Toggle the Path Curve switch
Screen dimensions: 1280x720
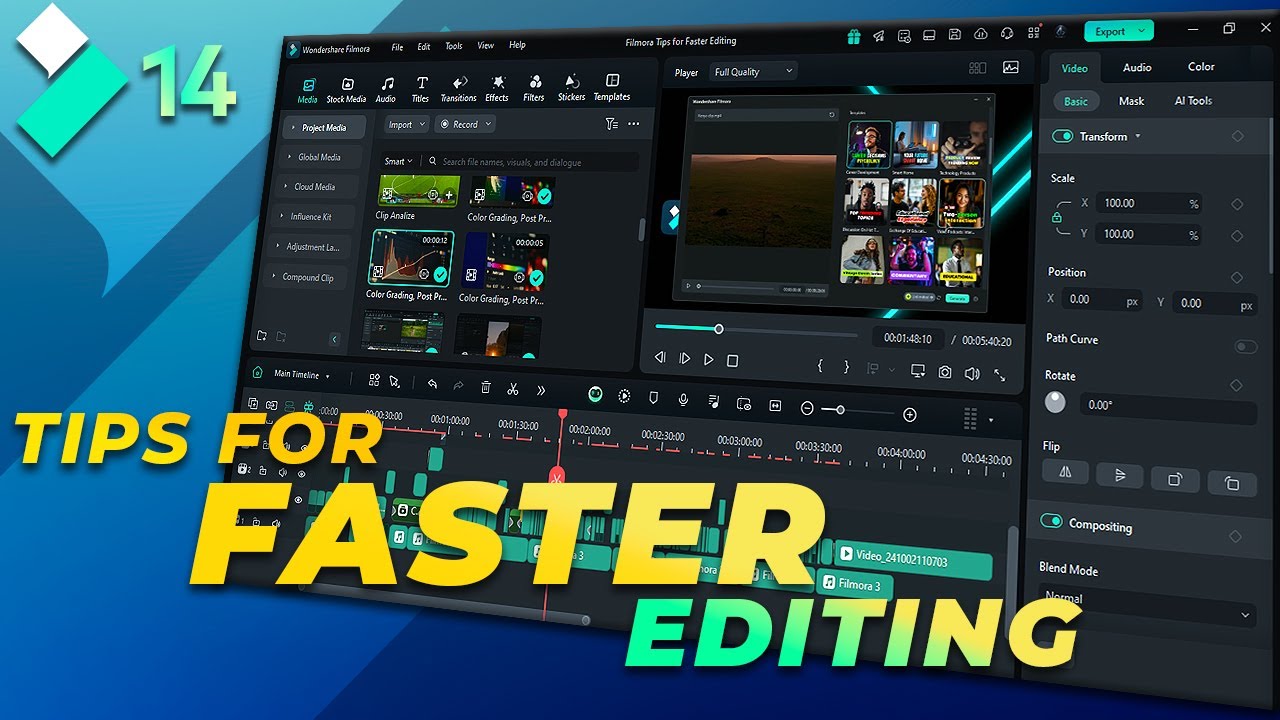[x=1246, y=347]
